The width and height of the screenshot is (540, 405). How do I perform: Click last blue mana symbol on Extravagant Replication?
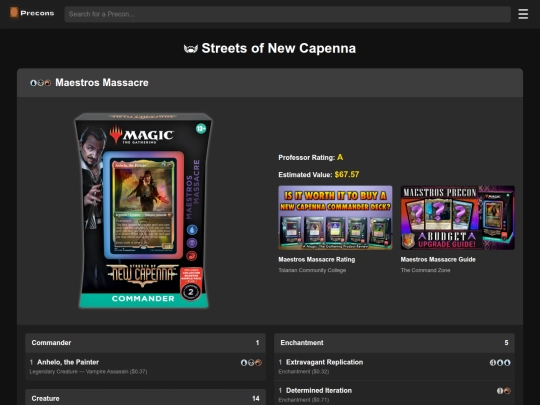tap(507, 363)
